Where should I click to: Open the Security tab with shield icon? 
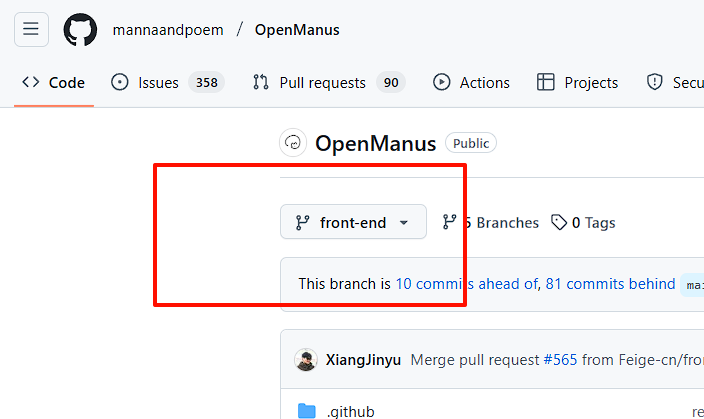(x=673, y=83)
